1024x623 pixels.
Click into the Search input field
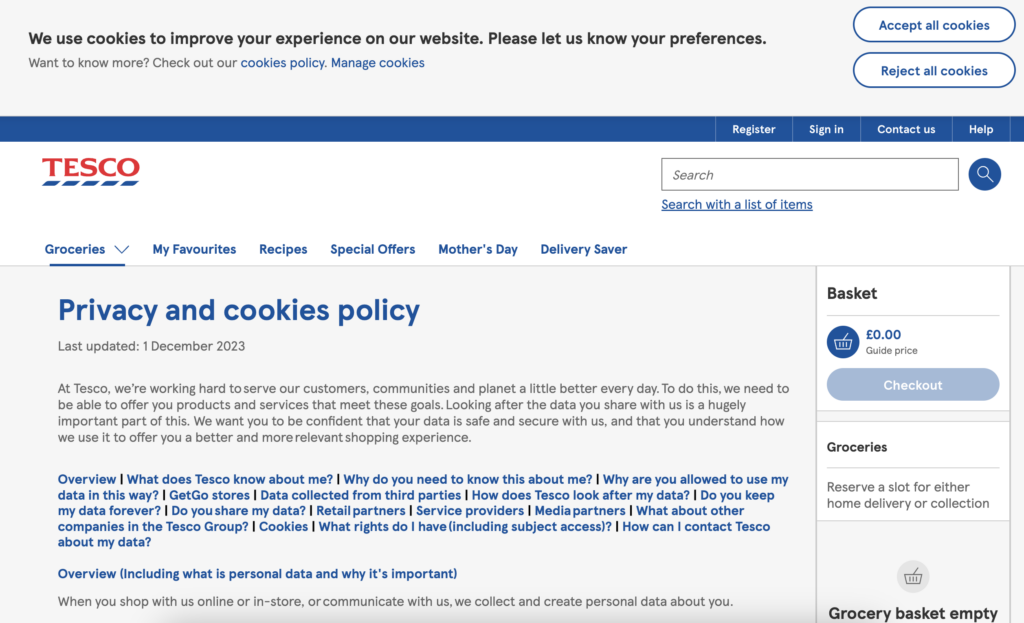(x=810, y=174)
